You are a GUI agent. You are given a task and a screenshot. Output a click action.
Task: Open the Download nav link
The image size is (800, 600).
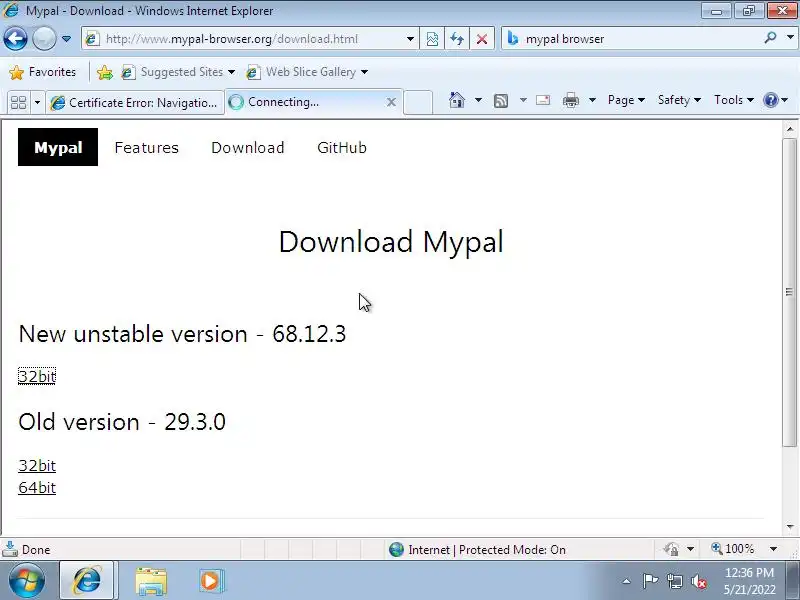tap(247, 147)
